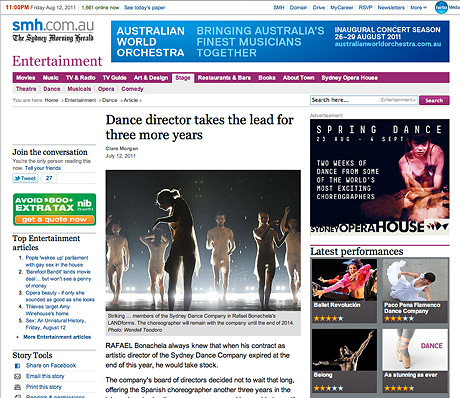
Task: Click the Tell your friends link
Action: [x=43, y=168]
